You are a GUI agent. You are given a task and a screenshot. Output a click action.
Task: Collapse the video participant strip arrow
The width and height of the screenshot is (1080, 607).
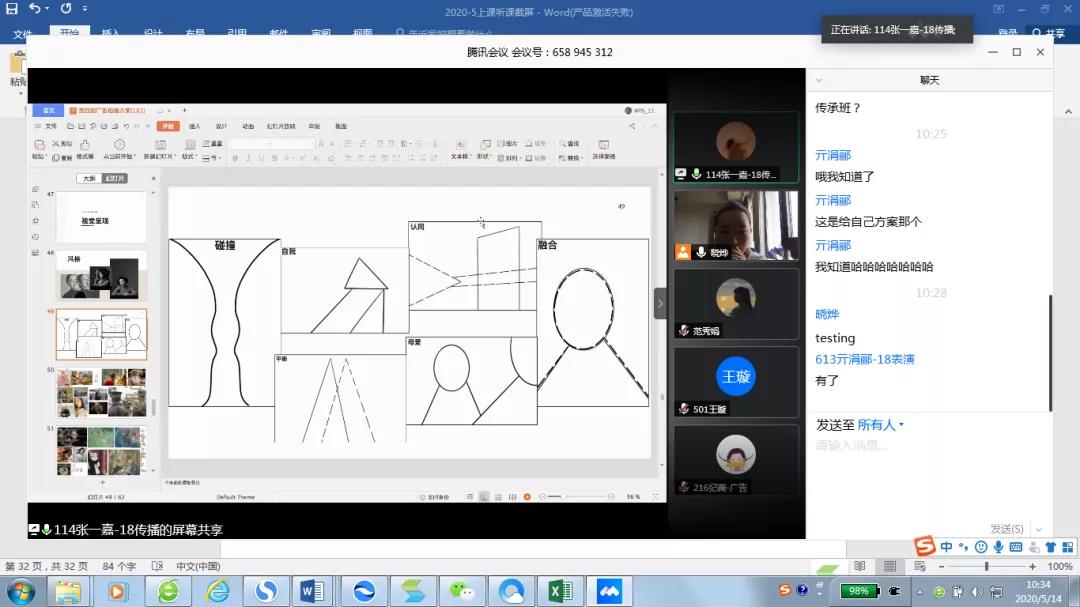pyautogui.click(x=660, y=303)
